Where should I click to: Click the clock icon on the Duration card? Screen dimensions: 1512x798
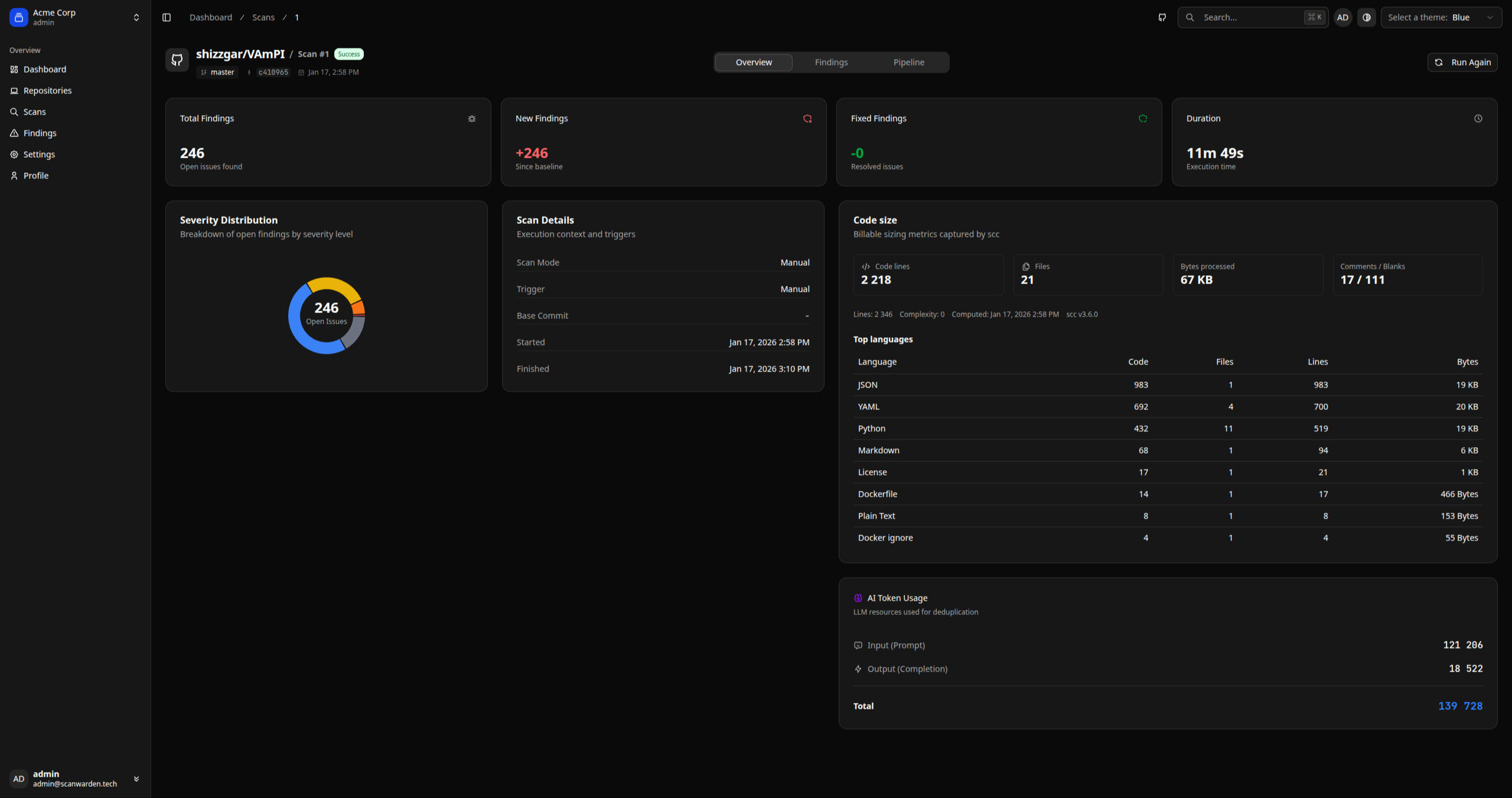pos(1478,118)
